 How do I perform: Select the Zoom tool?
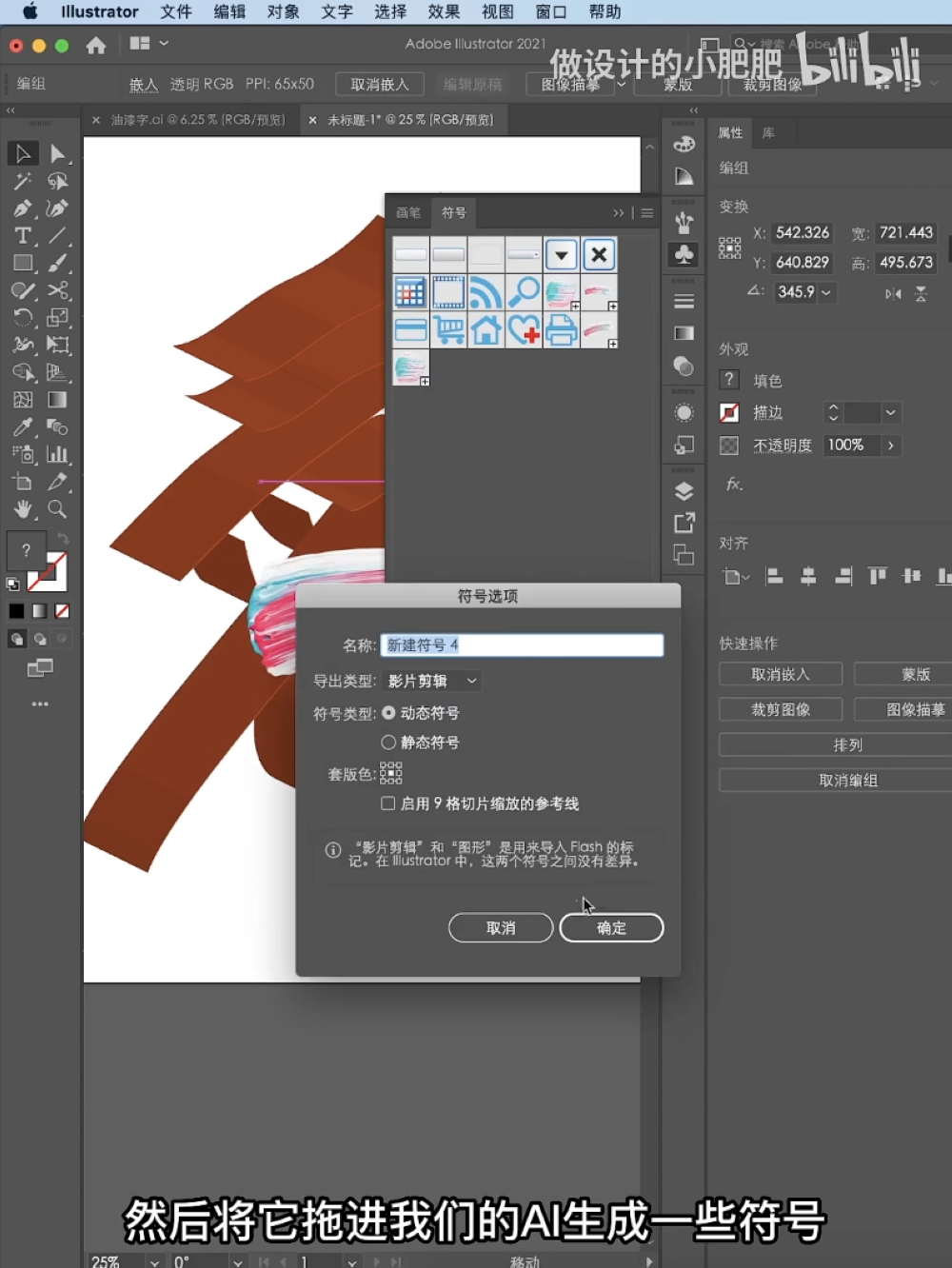click(57, 509)
